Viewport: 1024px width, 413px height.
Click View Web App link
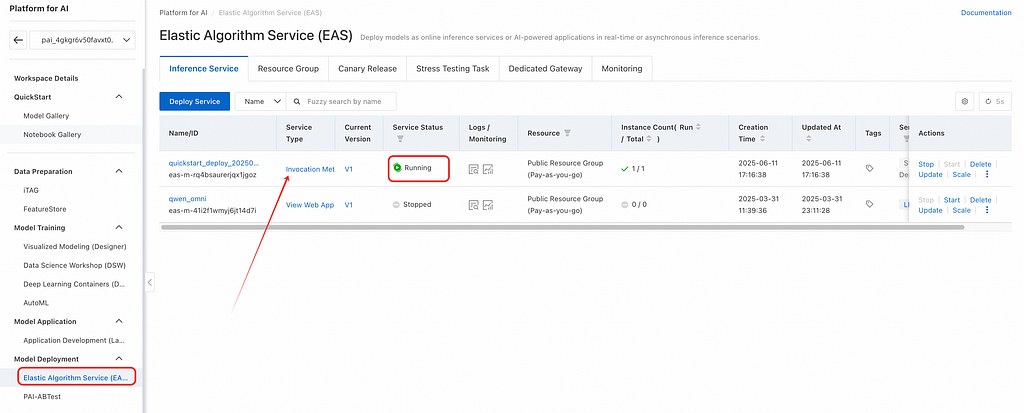[x=310, y=205]
